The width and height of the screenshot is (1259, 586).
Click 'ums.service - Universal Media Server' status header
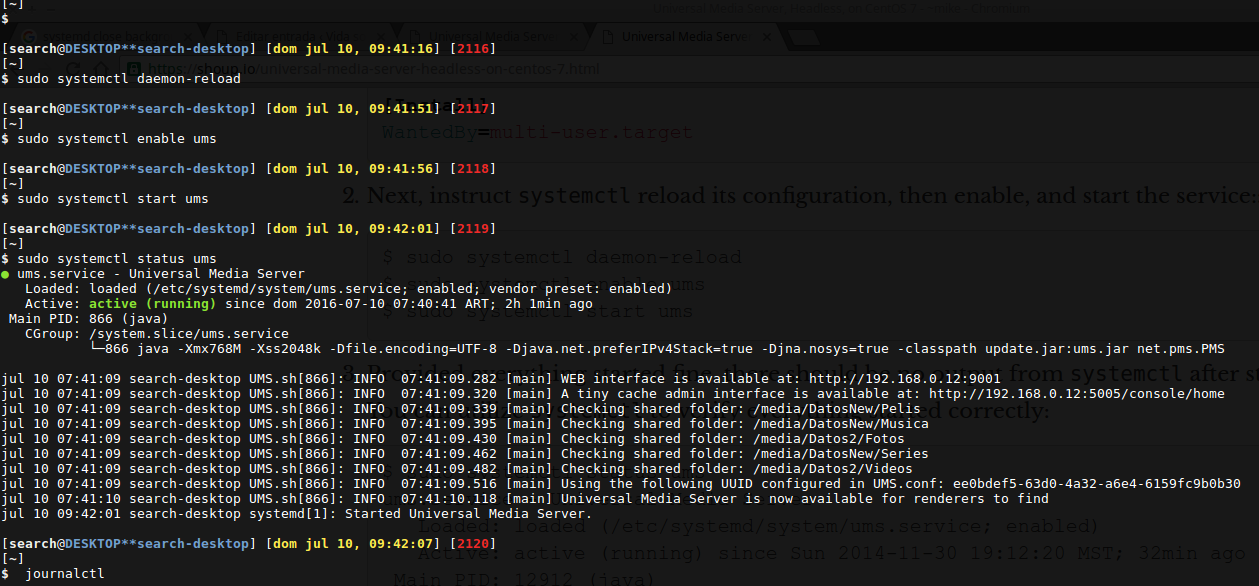[x=161, y=273]
